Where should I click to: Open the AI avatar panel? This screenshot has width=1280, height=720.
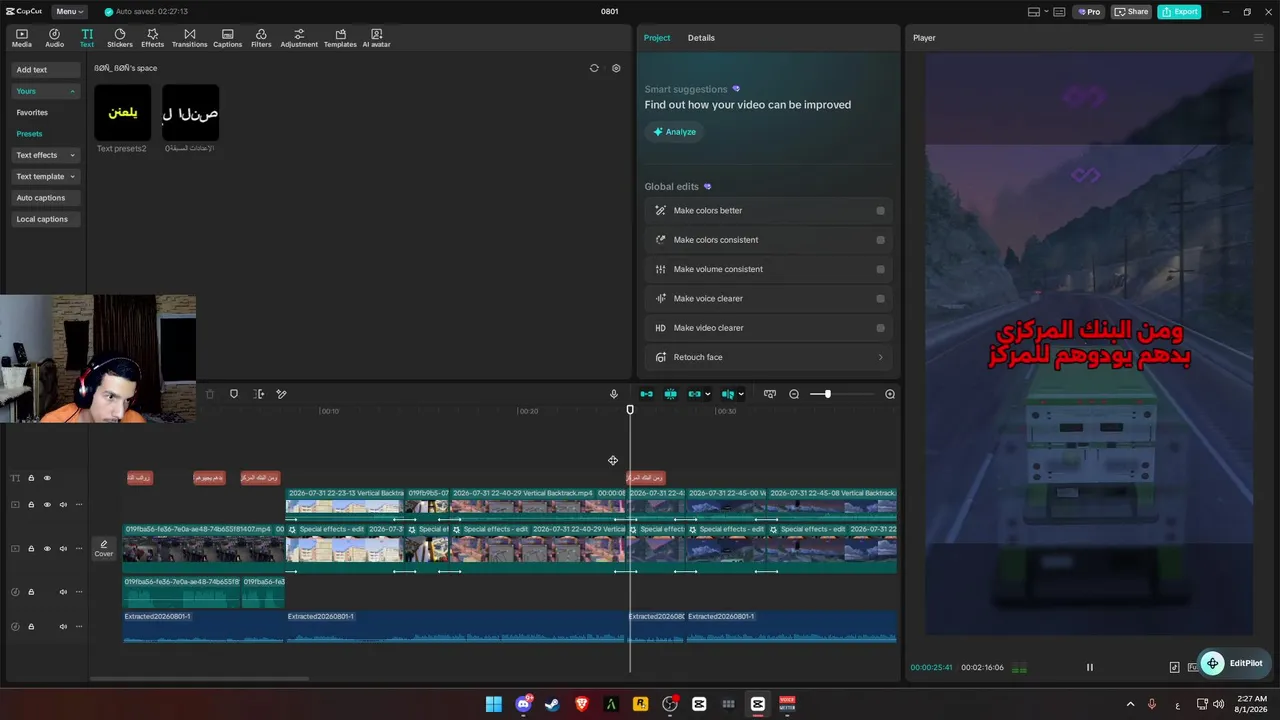(x=376, y=38)
